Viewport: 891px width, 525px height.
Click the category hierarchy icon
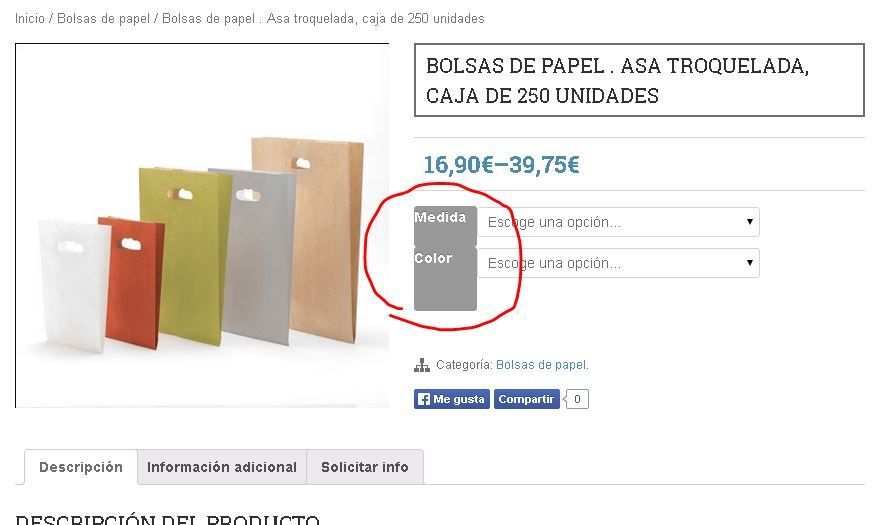coord(422,365)
